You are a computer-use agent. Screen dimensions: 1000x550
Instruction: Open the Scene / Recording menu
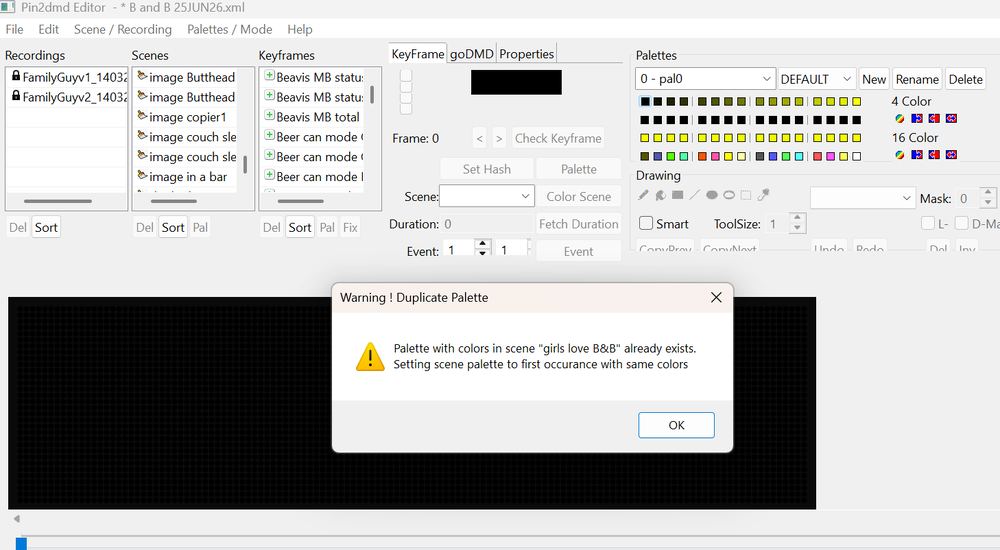(x=122, y=29)
